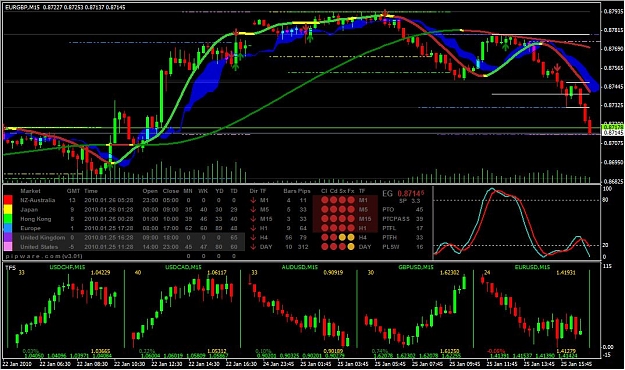Select the NZ-Australia market row name
Viewport: 625px width, 370px height.
click(37, 200)
